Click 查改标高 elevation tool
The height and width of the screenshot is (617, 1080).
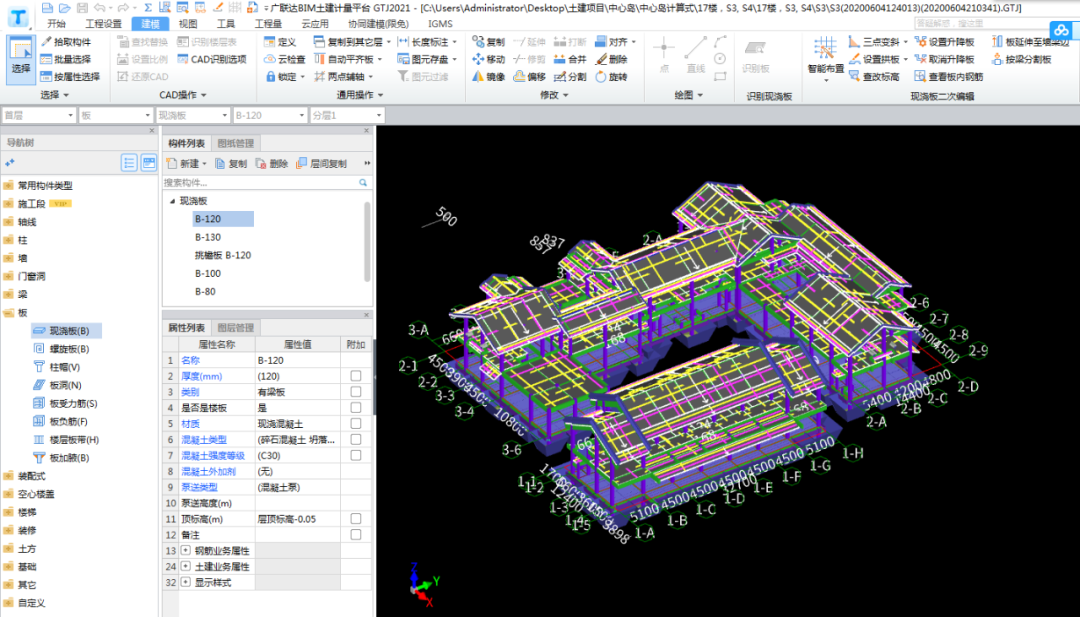click(875, 76)
